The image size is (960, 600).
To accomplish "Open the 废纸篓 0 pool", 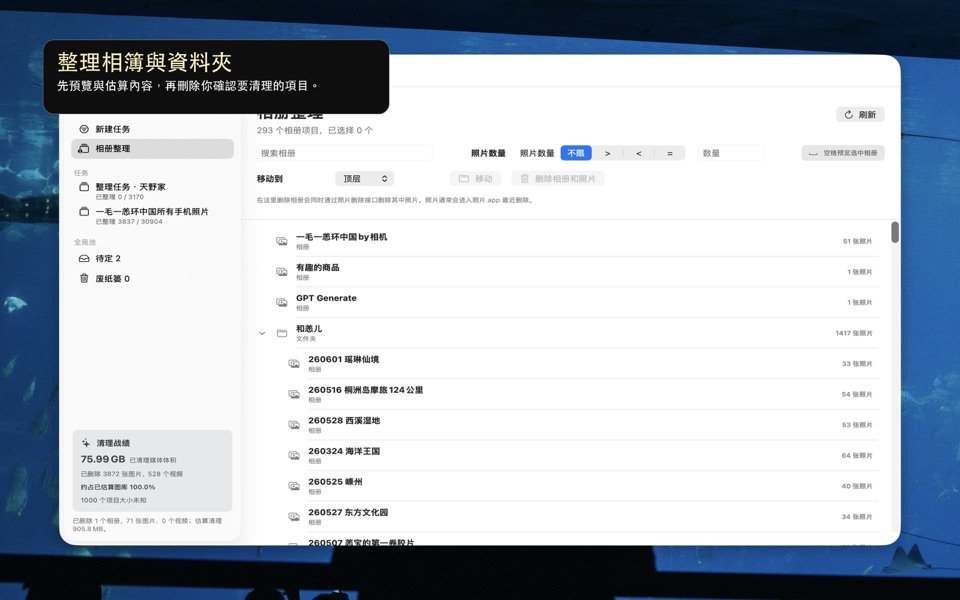I will pos(152,279).
